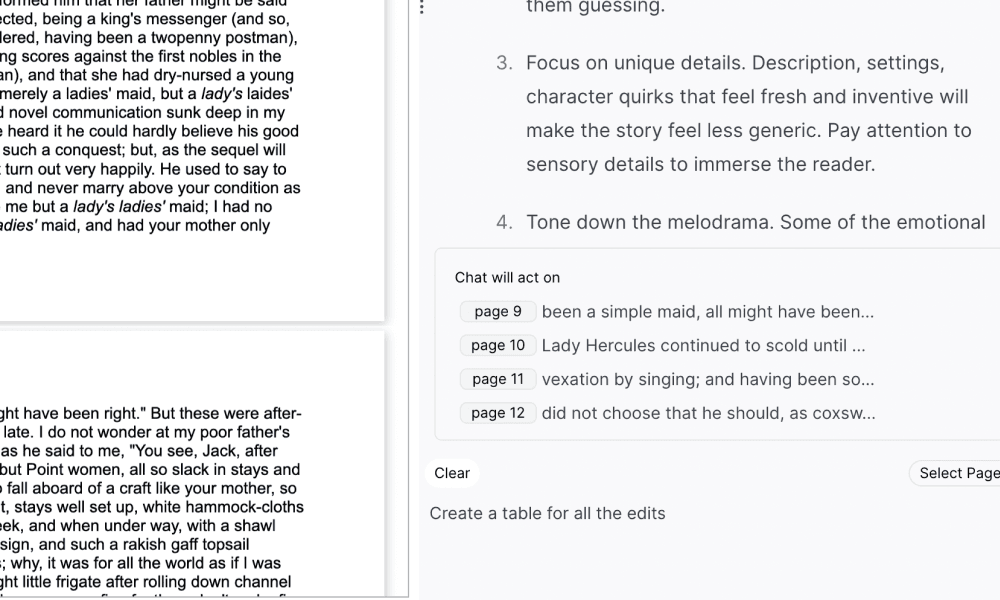The image size is (1000, 600).
Task: Click the 'Chat will act on' heading
Action: [507, 278]
